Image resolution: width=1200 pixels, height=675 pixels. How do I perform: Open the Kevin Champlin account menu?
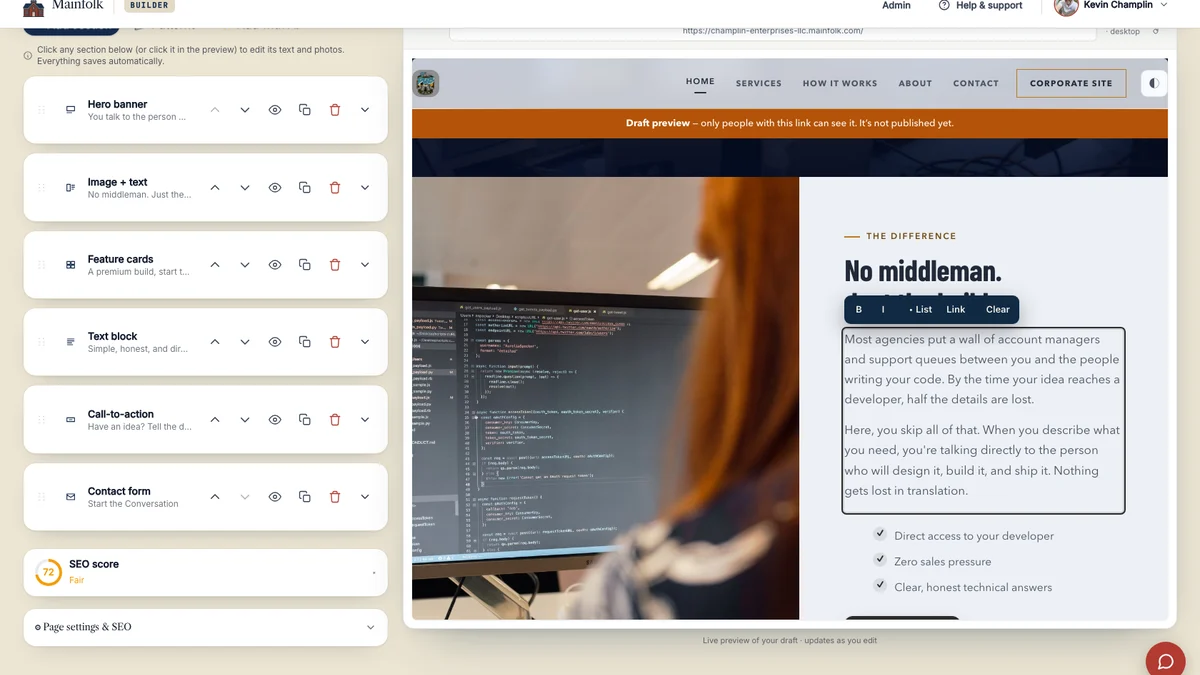click(x=1111, y=6)
